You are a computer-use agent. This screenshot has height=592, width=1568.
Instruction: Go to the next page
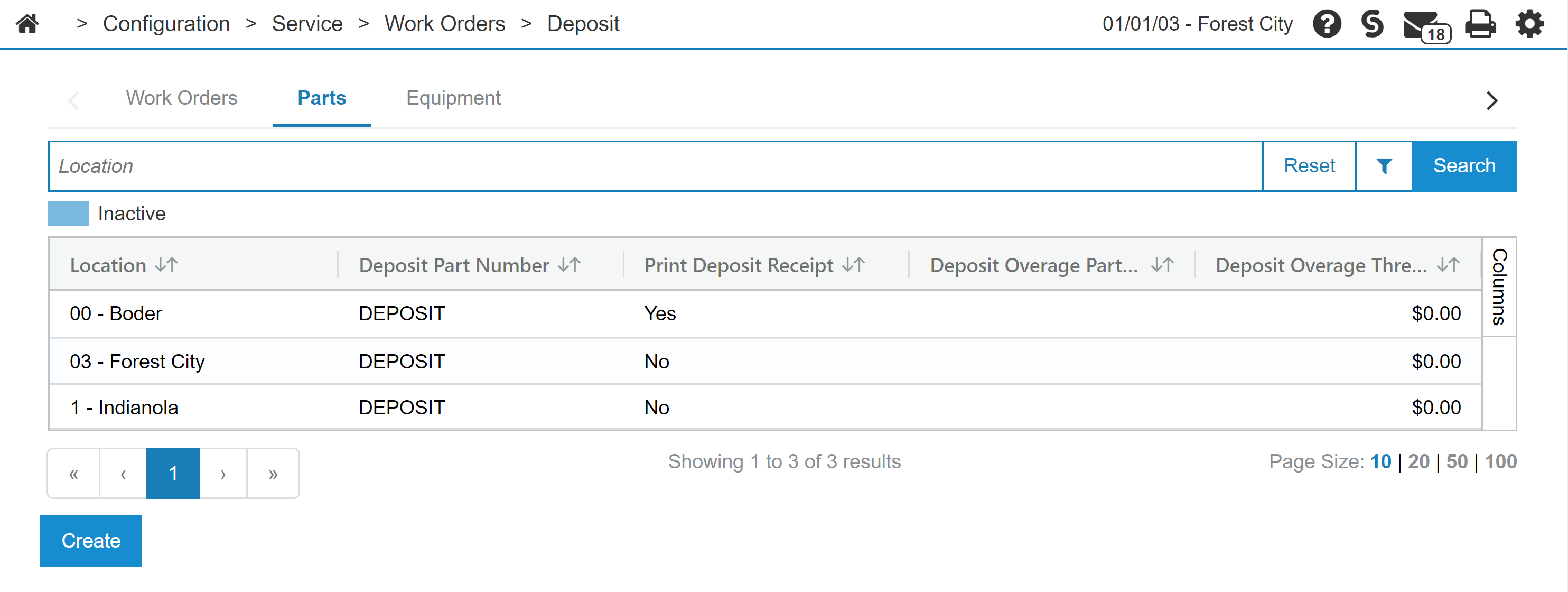click(223, 473)
